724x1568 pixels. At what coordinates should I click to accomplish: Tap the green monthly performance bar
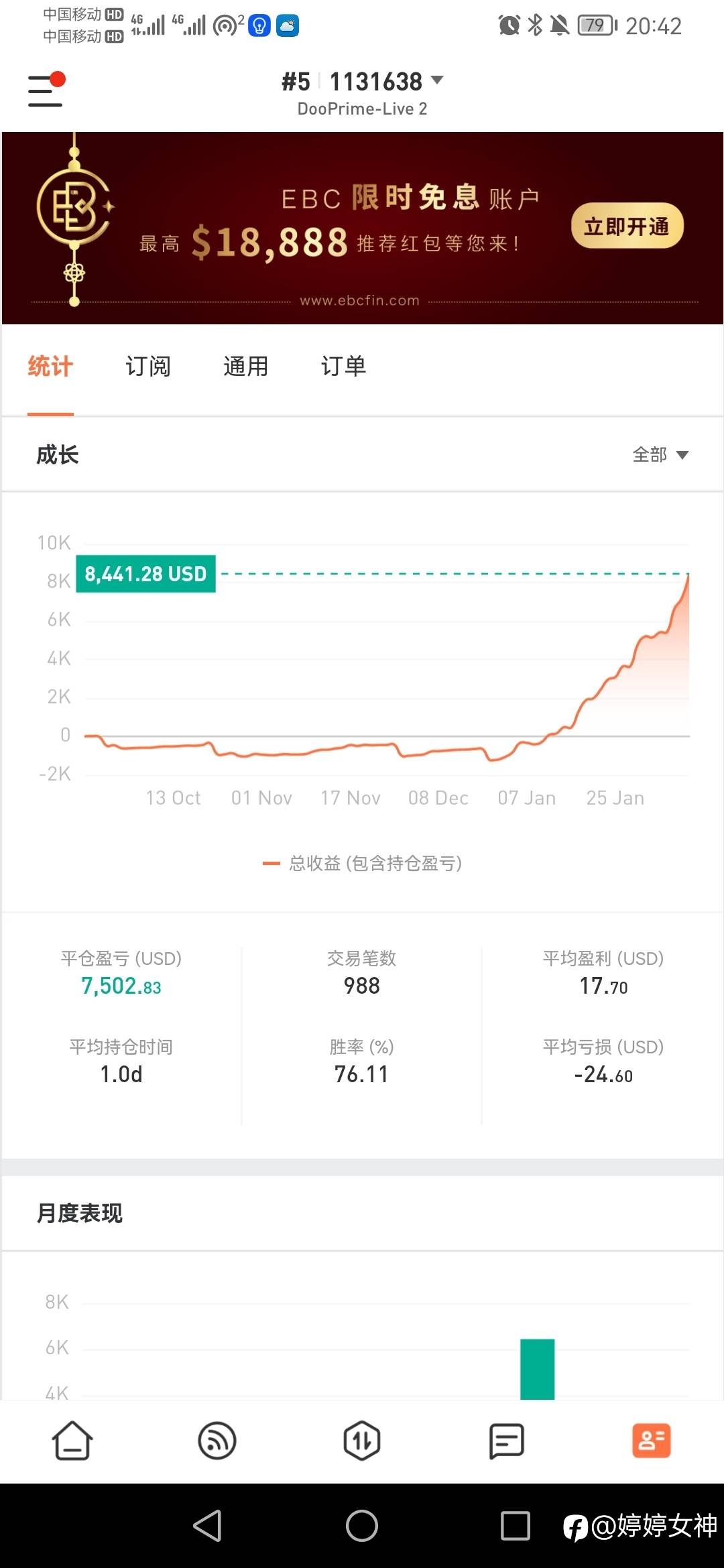(x=538, y=1368)
